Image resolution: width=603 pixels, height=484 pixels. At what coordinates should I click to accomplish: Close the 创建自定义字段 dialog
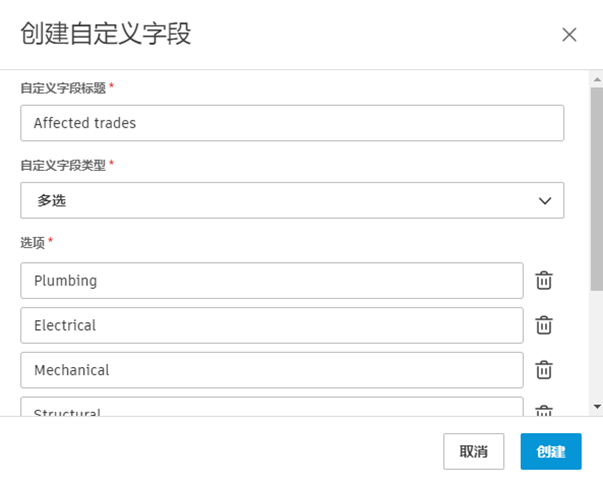pos(569,35)
